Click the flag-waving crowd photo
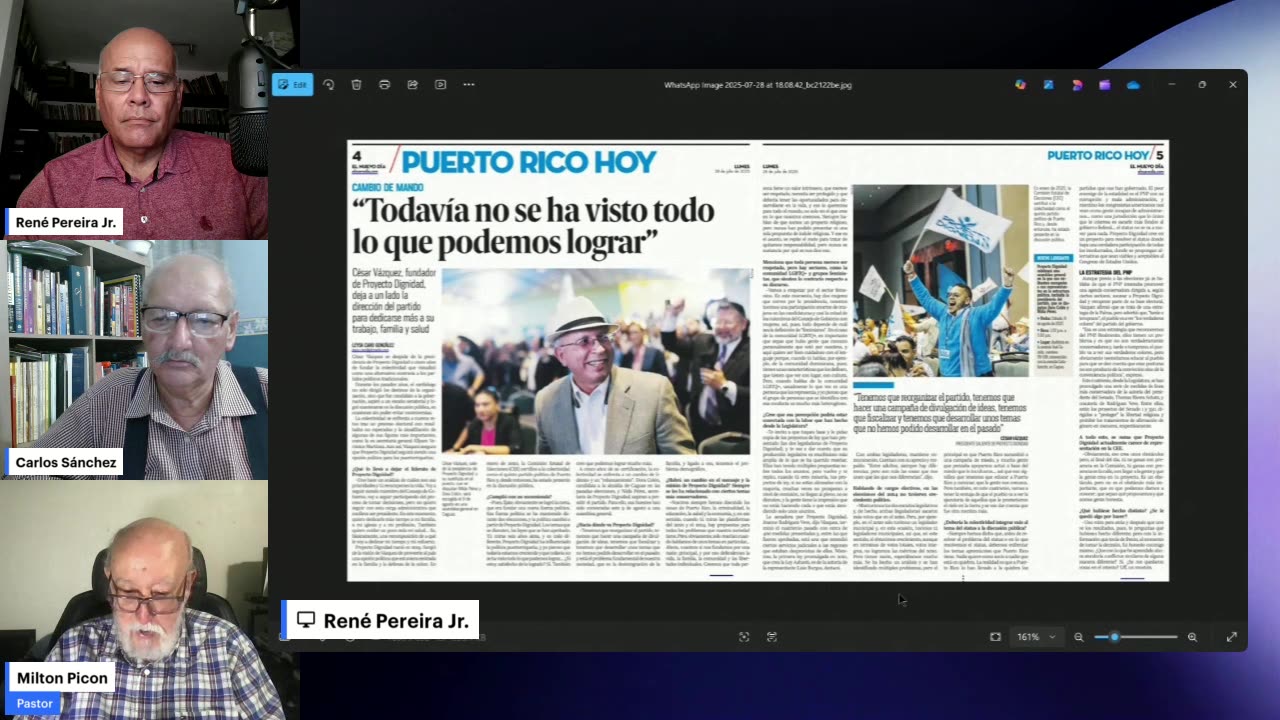 point(940,280)
